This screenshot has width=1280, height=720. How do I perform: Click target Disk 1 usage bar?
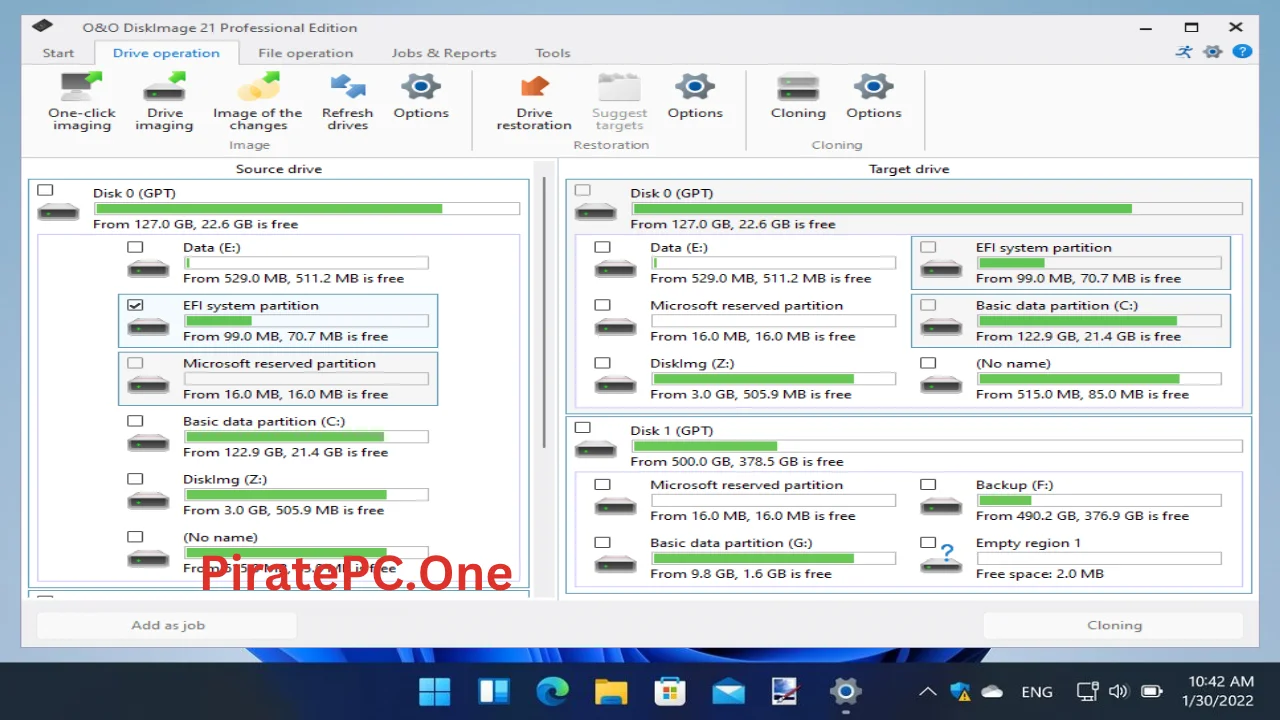coord(937,446)
